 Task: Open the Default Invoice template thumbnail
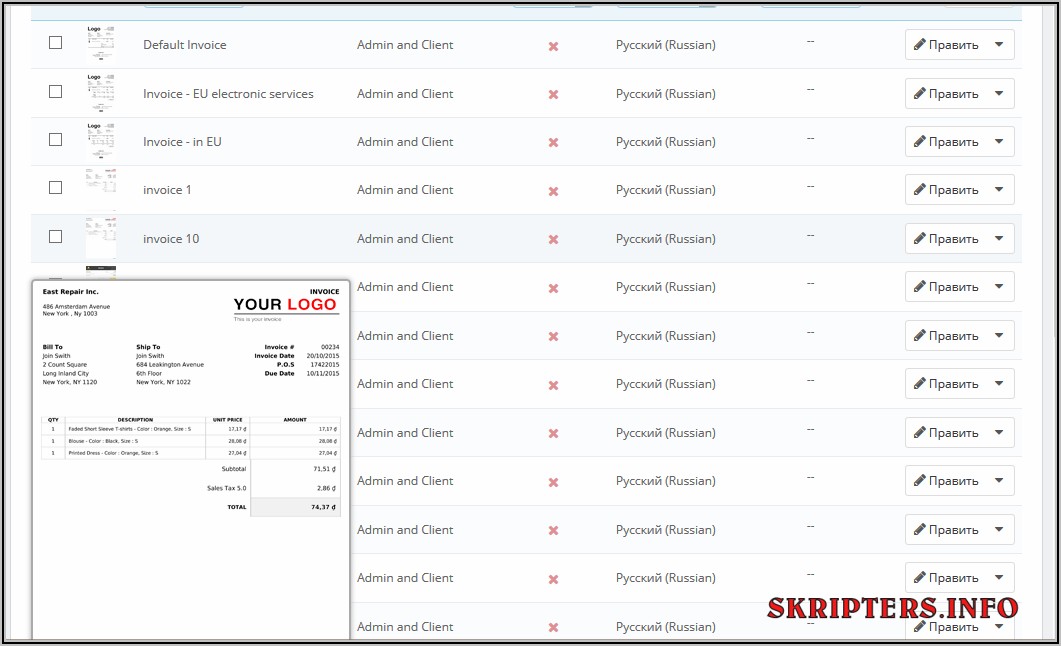(x=101, y=45)
